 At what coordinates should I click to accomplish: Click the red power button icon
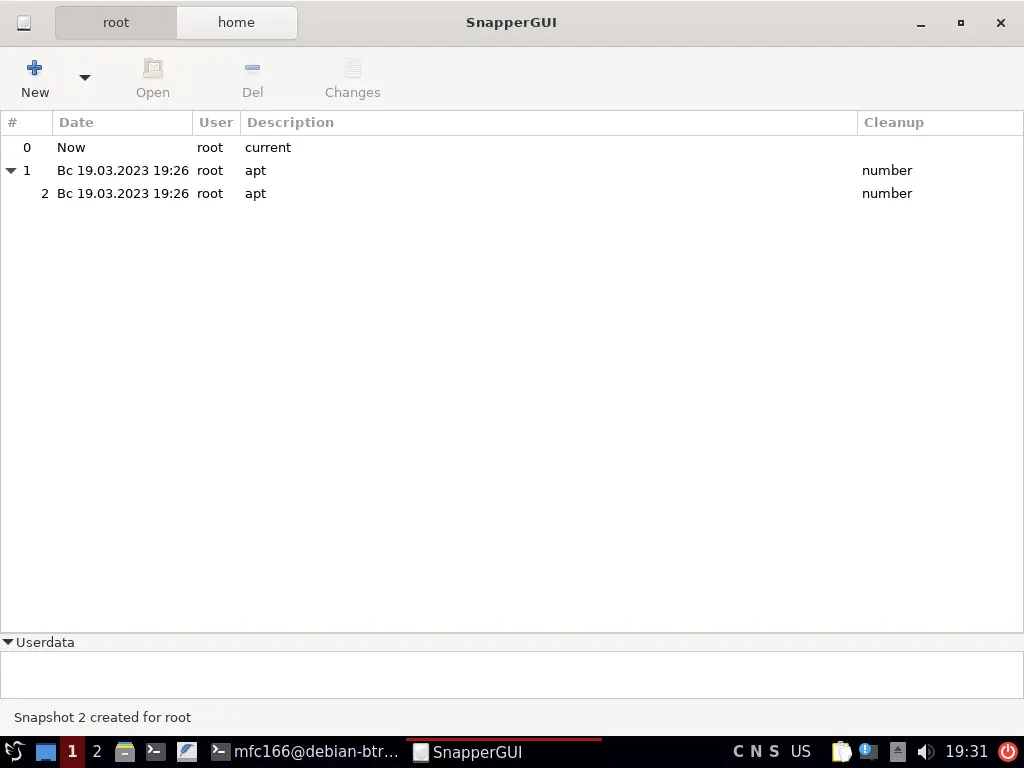(1007, 752)
